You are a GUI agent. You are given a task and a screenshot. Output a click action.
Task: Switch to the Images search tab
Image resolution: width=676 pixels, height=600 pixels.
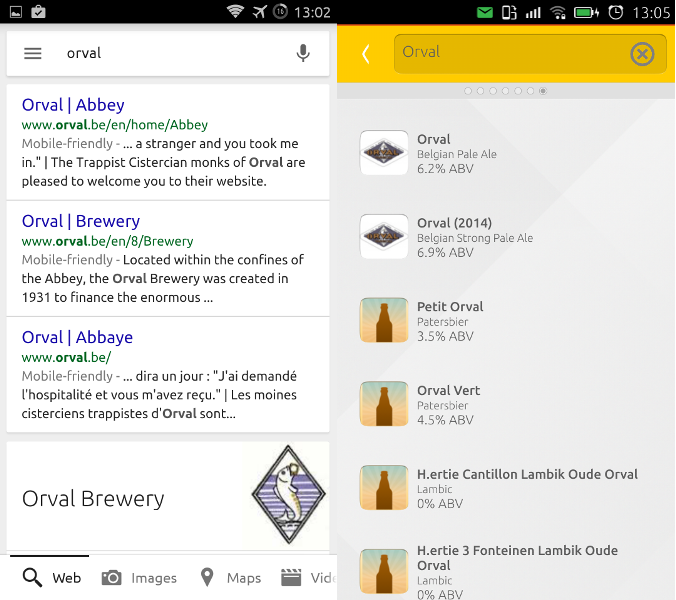(139, 578)
